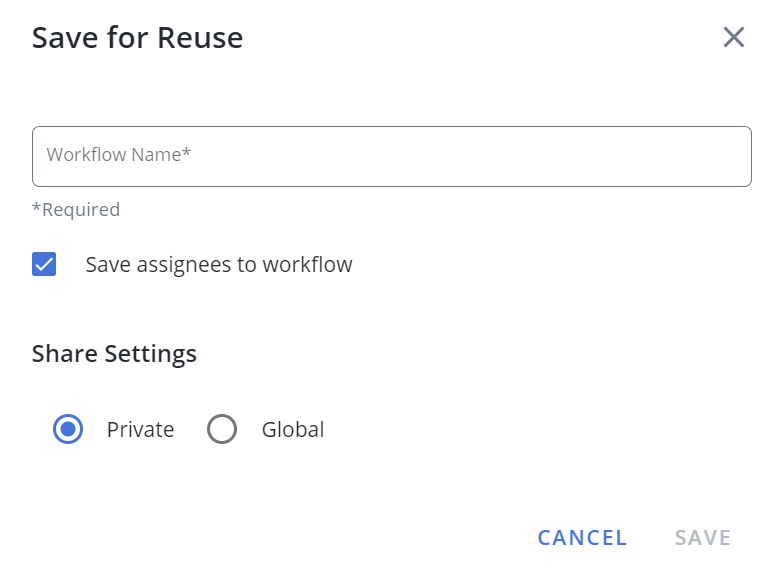Click the Save for Reuse title text

(138, 38)
